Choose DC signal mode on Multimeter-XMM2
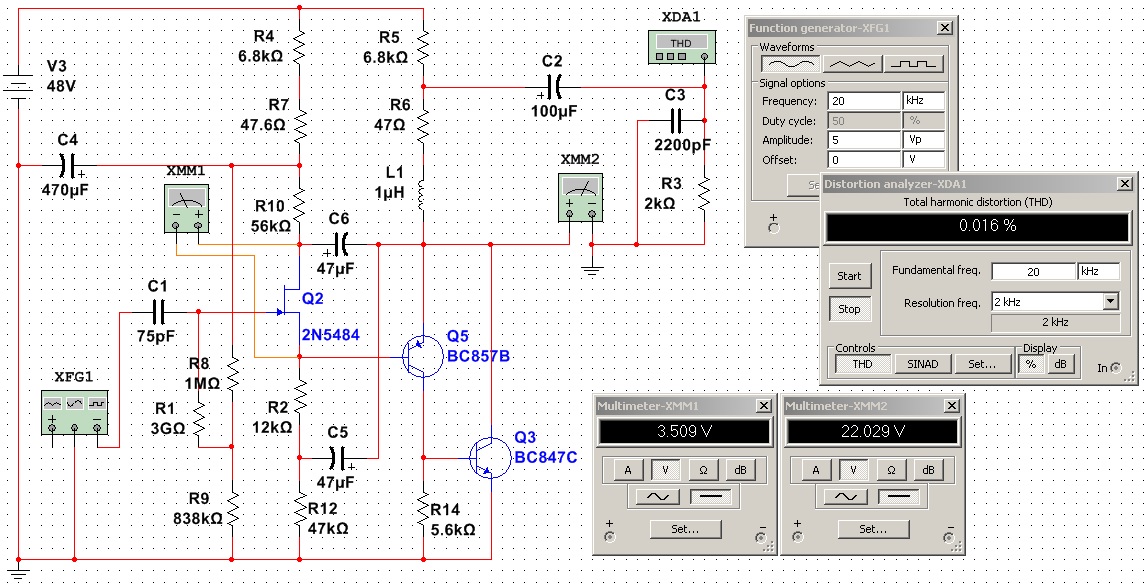1144x584 pixels. tap(898, 497)
